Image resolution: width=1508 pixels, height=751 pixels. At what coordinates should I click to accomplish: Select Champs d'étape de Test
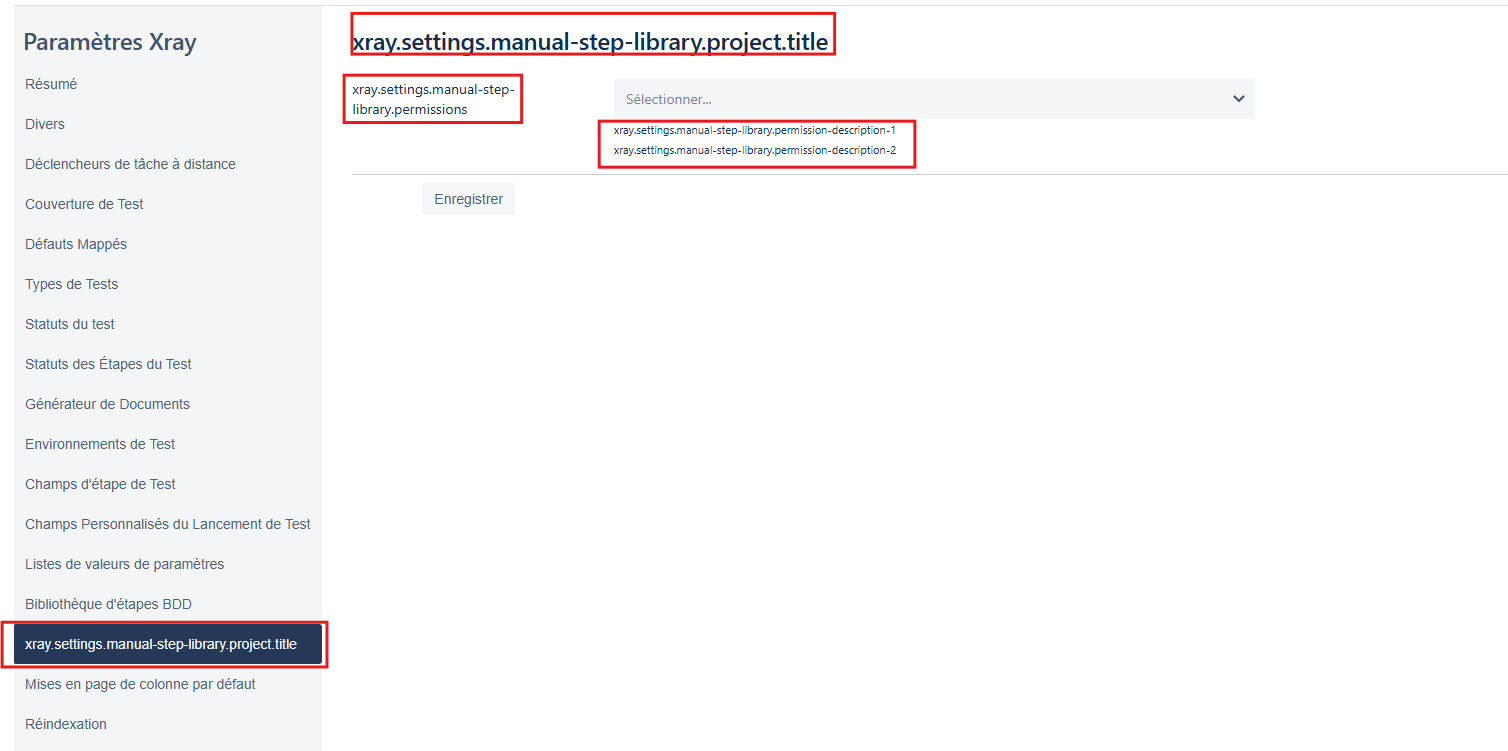[x=100, y=484]
